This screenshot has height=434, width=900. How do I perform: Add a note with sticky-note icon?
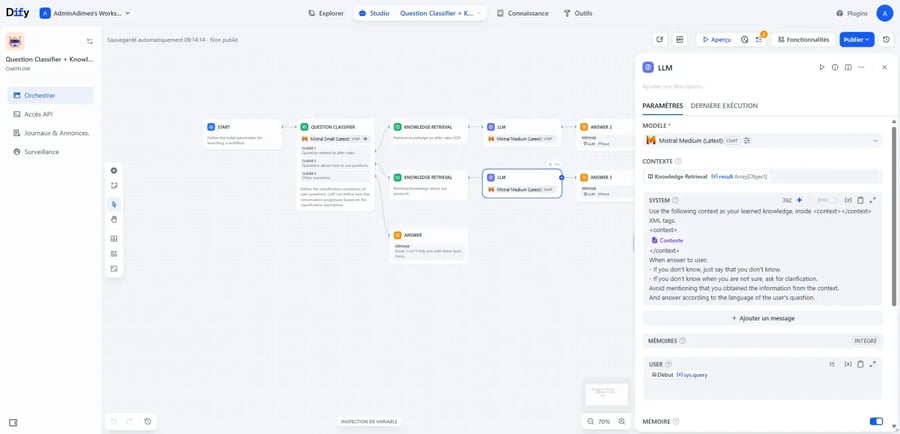(114, 185)
